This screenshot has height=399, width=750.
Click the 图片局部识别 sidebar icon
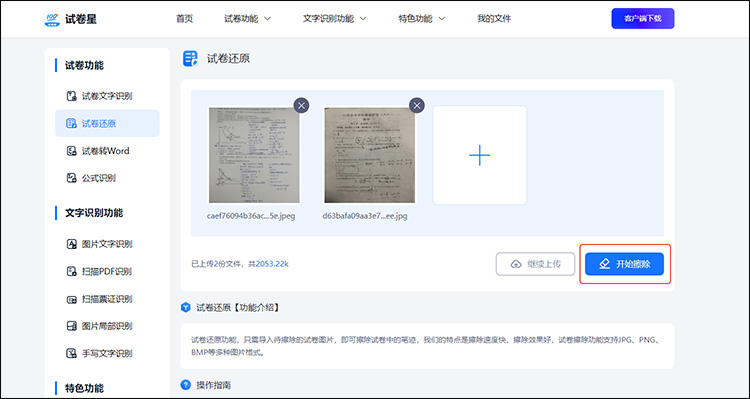[x=71, y=326]
